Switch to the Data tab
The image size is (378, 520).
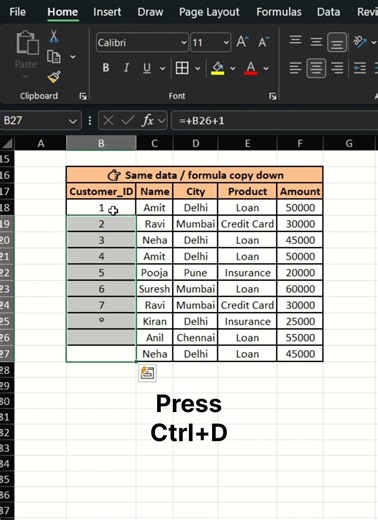coord(328,12)
